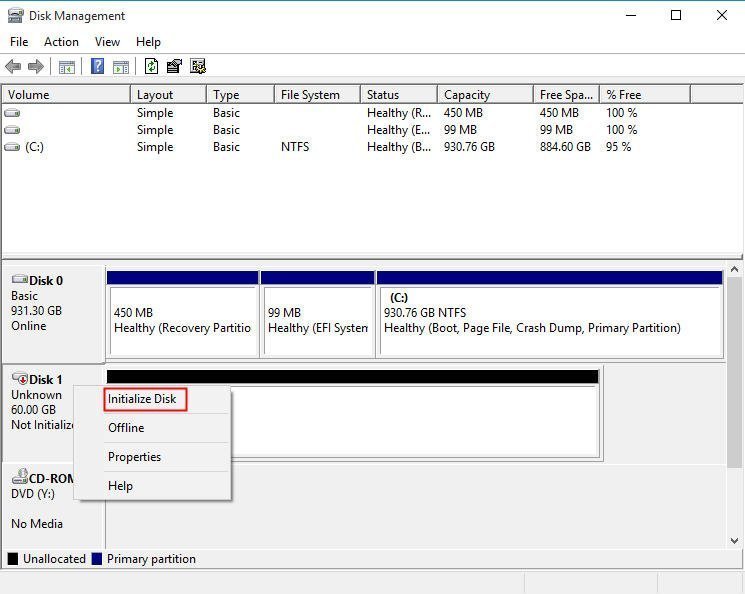Minimize the Disk Management window
The width and height of the screenshot is (745, 594).
point(631,15)
